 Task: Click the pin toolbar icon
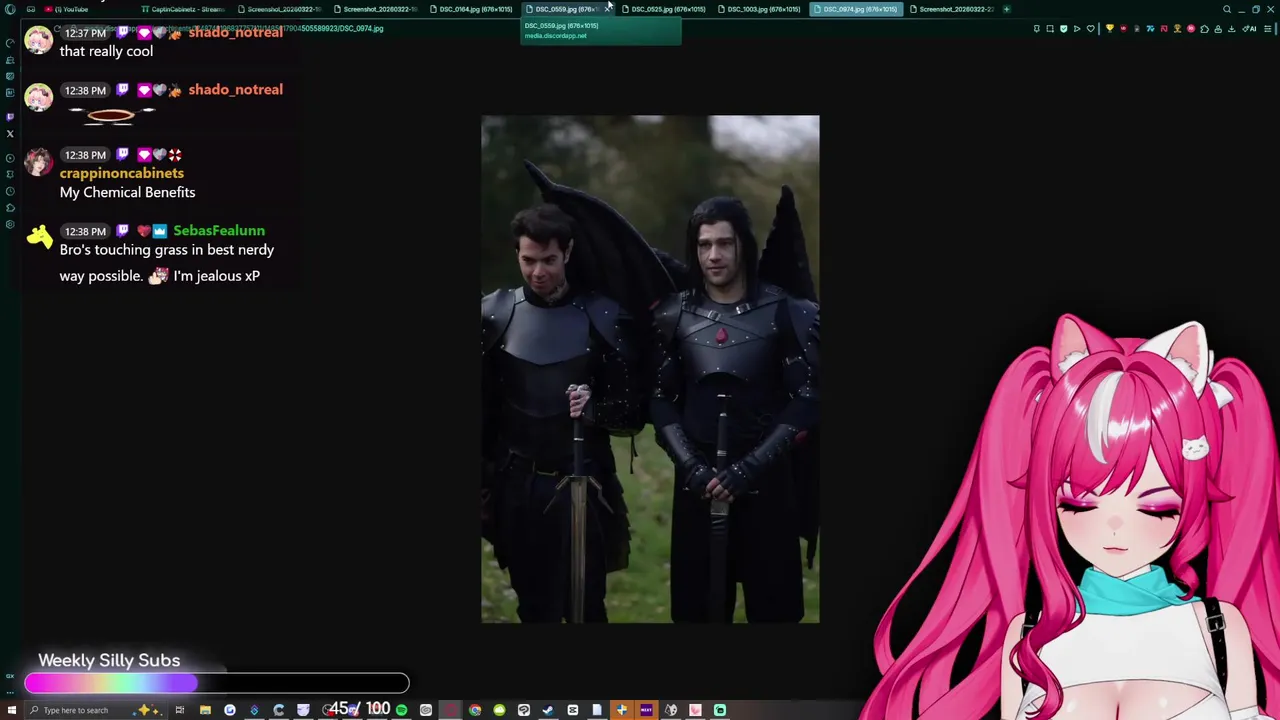(x=1037, y=29)
